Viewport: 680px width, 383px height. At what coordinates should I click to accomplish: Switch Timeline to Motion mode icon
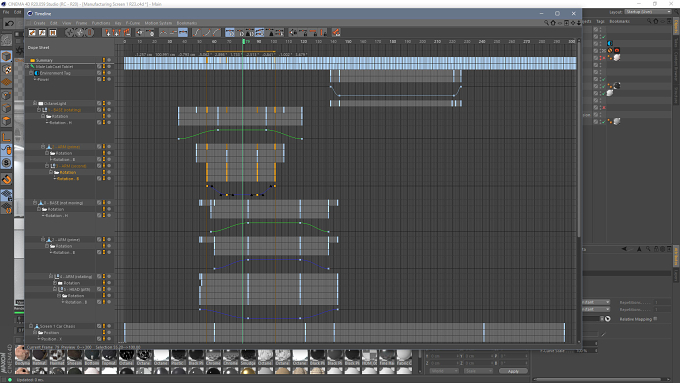[x=52, y=33]
